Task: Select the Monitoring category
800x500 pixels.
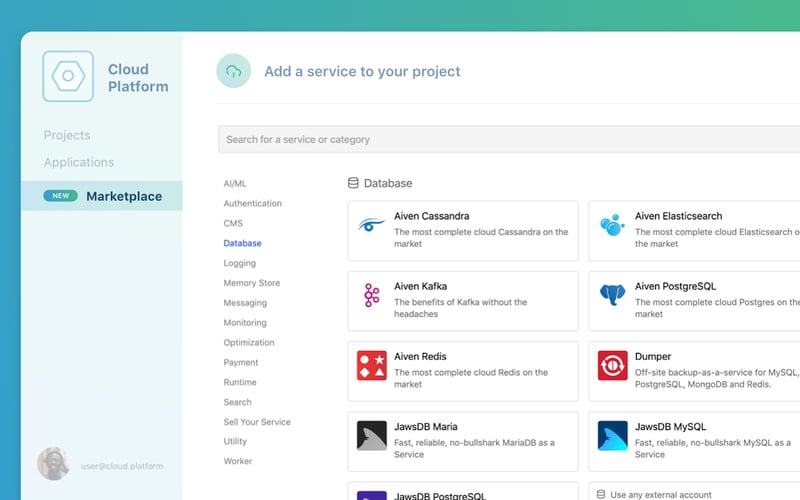Action: (245, 323)
